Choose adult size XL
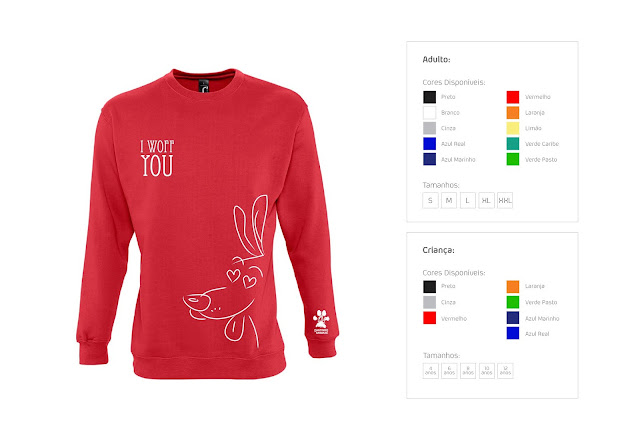This screenshot has width=640, height=440. click(x=486, y=200)
